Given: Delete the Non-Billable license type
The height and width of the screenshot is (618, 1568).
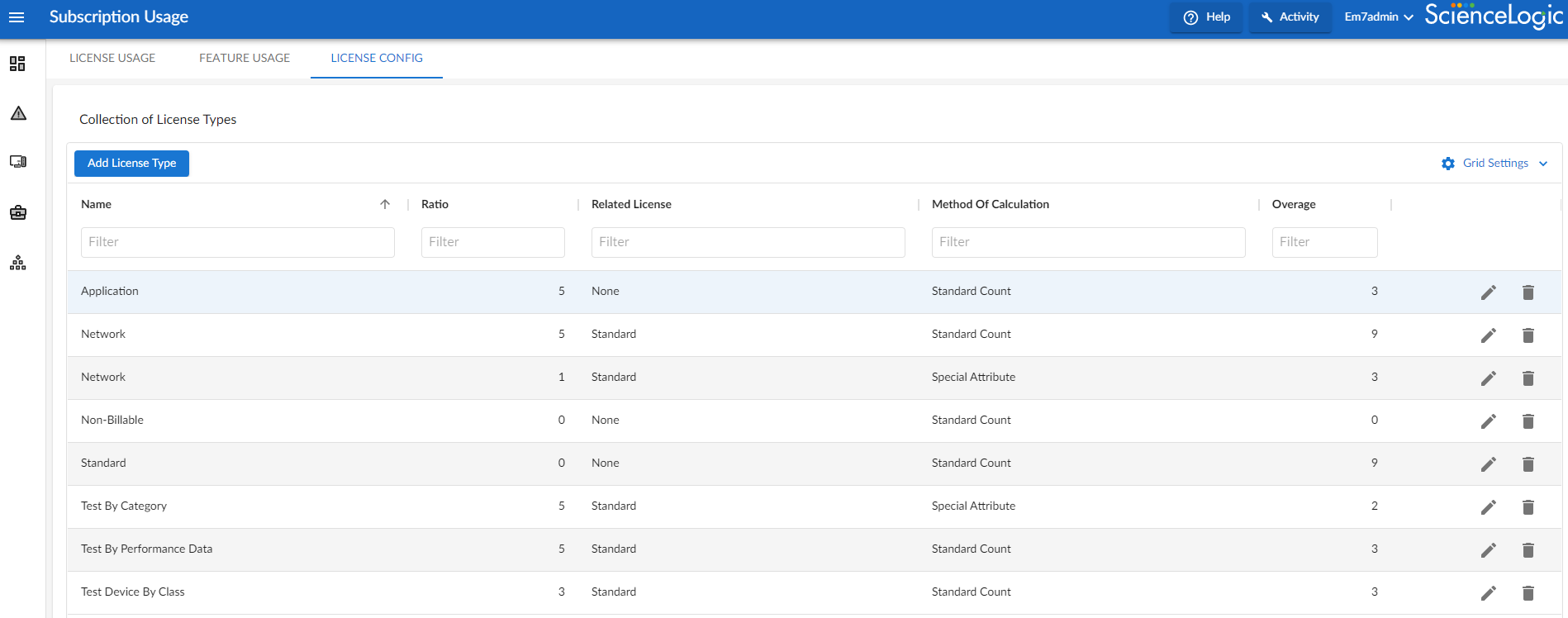Looking at the screenshot, I should coord(1528,421).
